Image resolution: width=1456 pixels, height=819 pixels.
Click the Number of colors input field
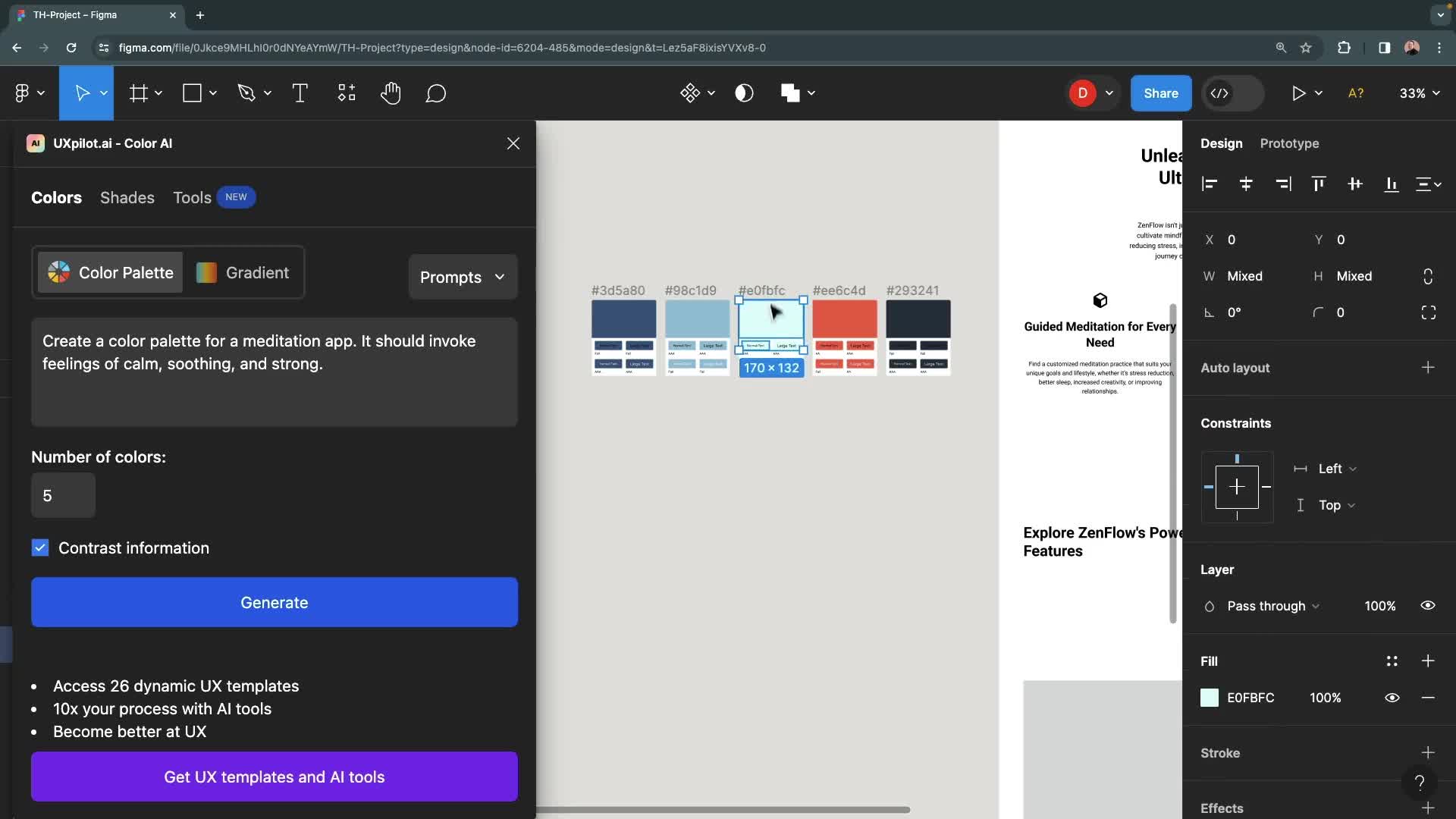pyautogui.click(x=62, y=495)
